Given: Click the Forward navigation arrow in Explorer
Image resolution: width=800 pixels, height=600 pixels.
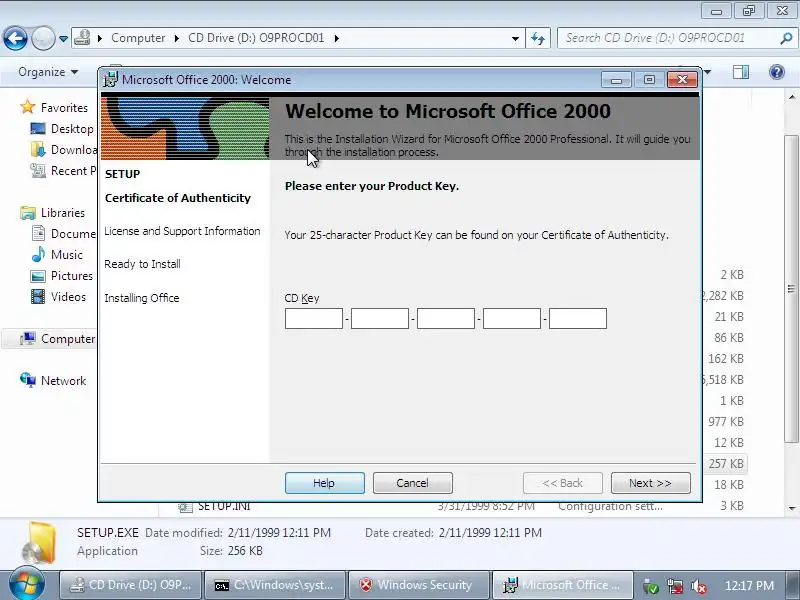Looking at the screenshot, I should click(x=43, y=38).
